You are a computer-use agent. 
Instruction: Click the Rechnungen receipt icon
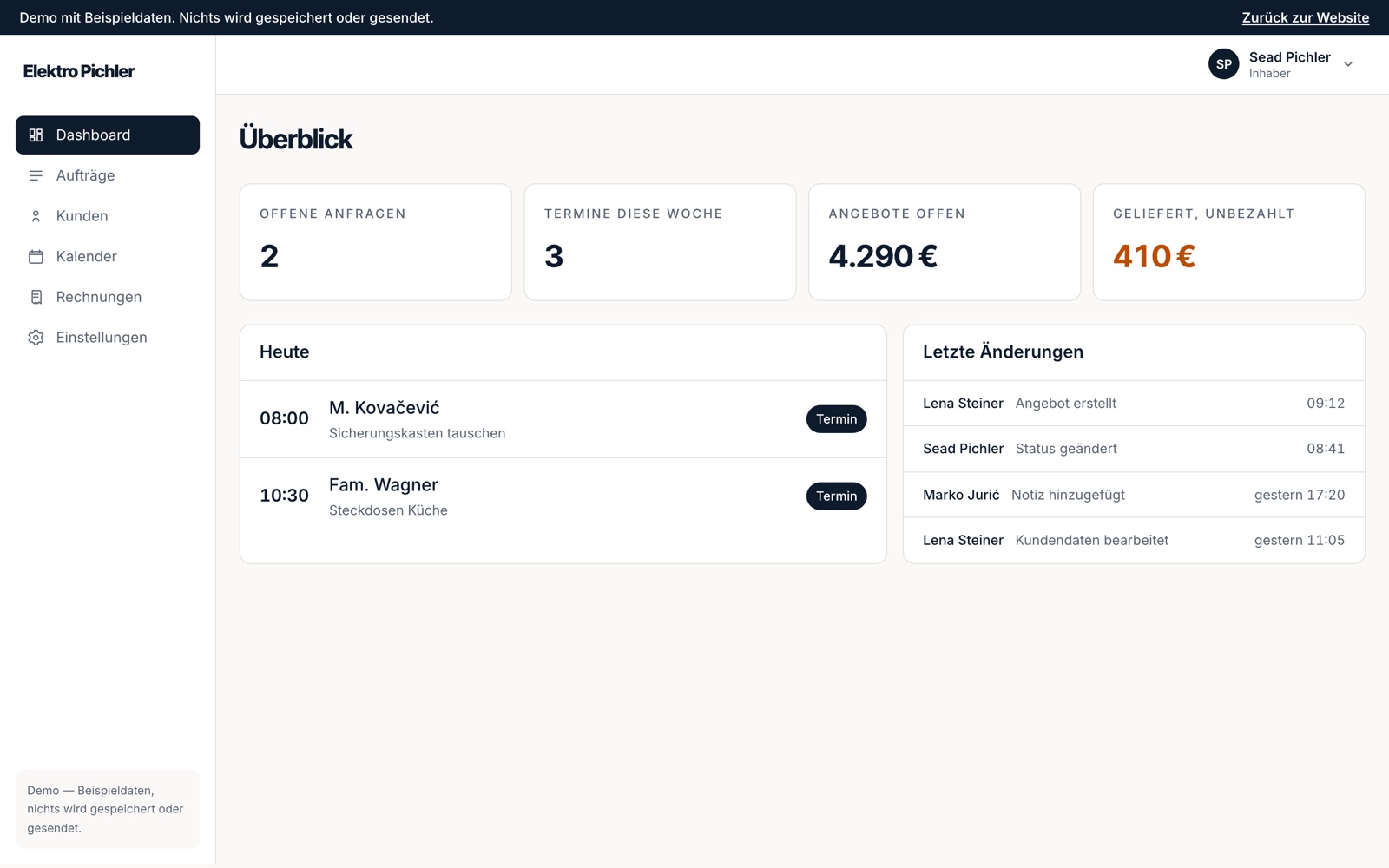coord(36,297)
